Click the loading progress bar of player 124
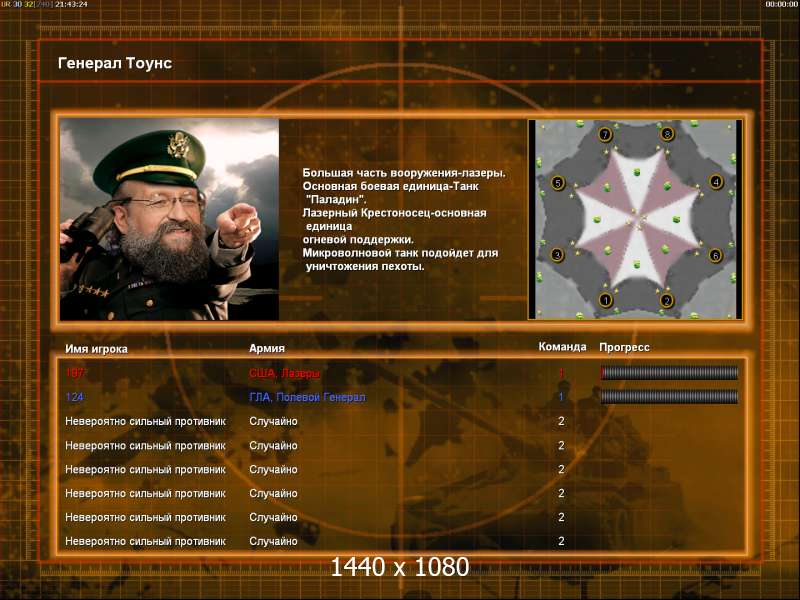 coord(669,397)
